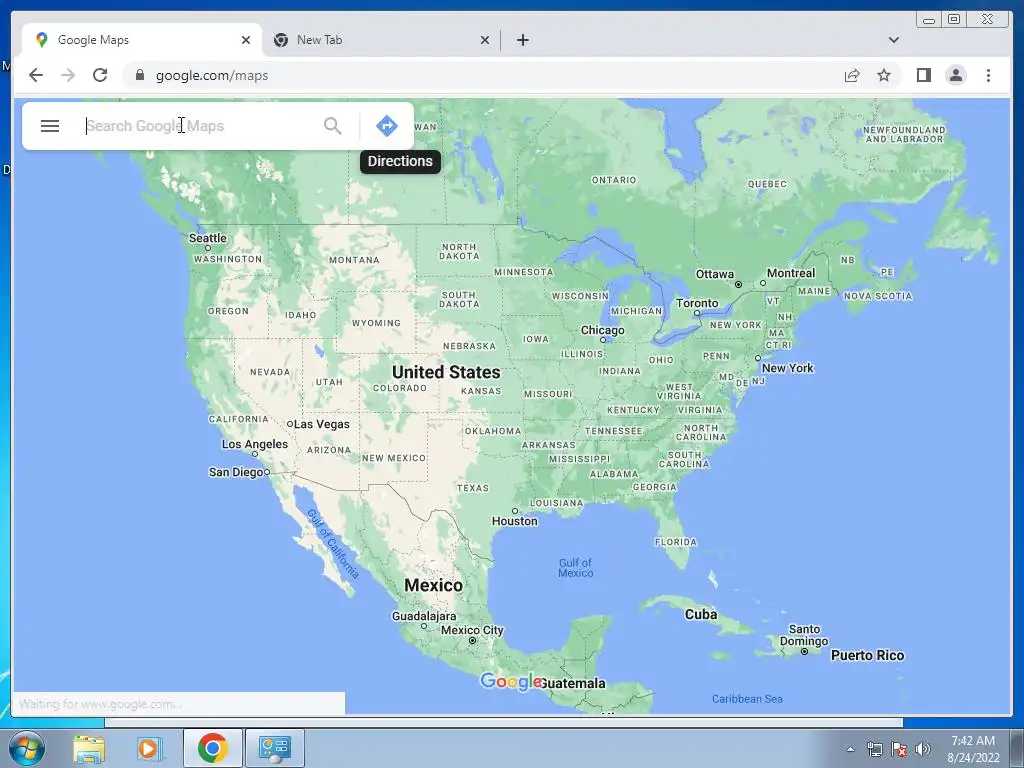Click the Guadalajara city label
Viewport: 1024px width, 768px height.
coord(424,616)
